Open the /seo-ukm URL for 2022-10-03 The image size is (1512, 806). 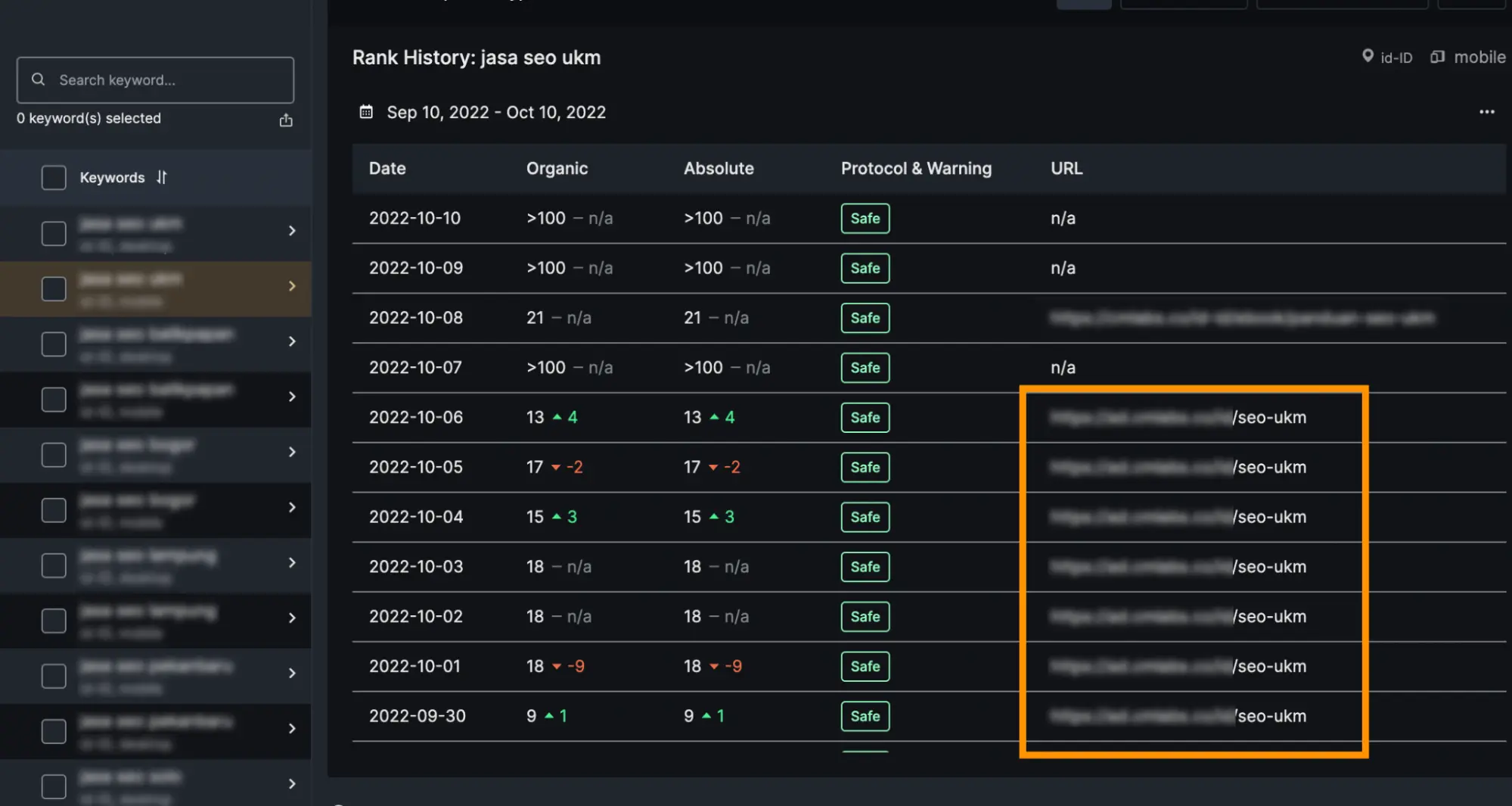pos(1178,566)
